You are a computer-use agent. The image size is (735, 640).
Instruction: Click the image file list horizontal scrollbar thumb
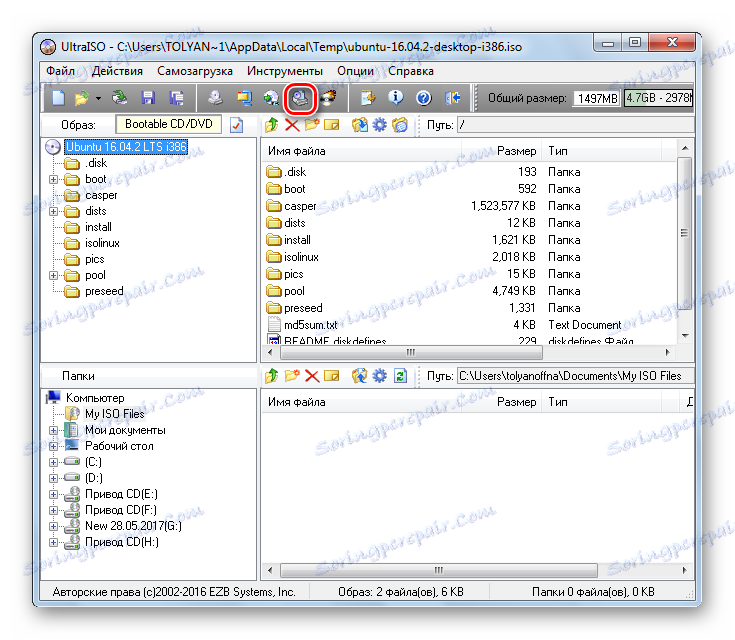(411, 352)
